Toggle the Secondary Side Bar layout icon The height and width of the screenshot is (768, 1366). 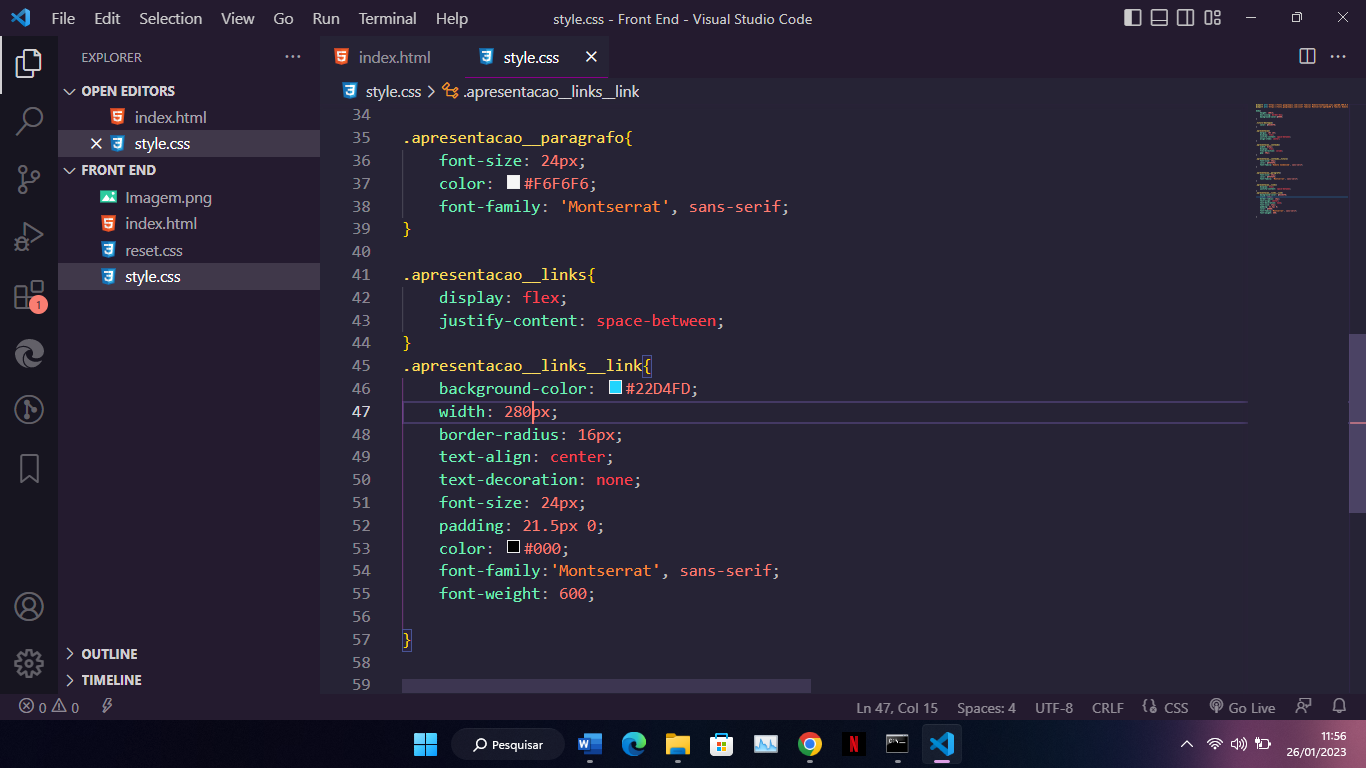[x=1186, y=18]
